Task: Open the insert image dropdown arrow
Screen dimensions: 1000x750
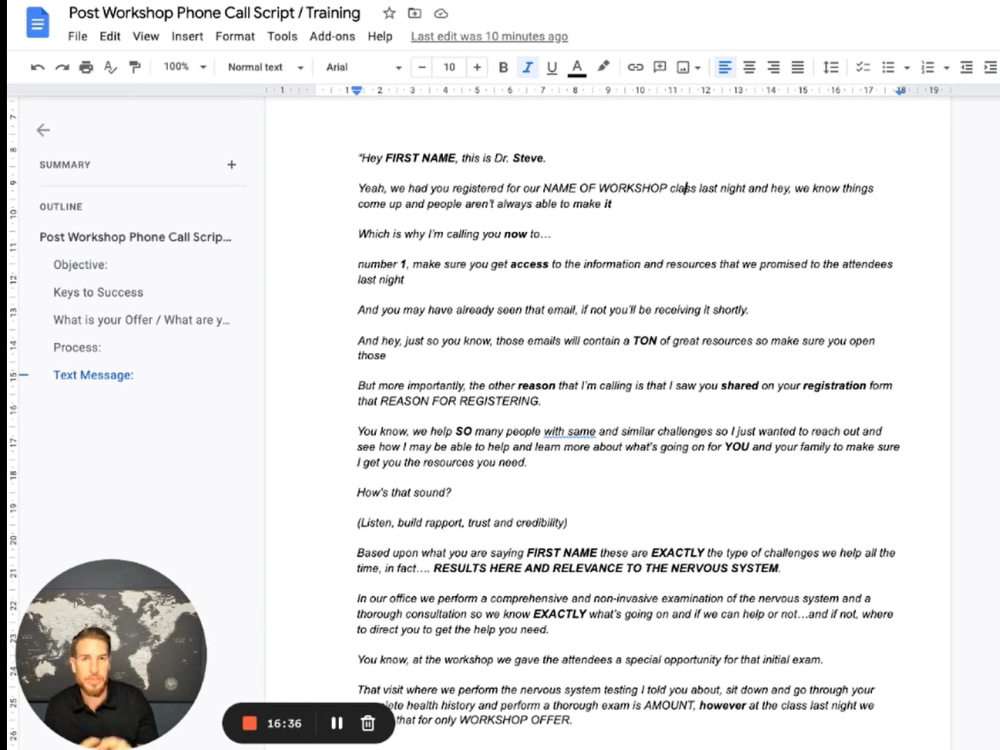Action: 698,68
